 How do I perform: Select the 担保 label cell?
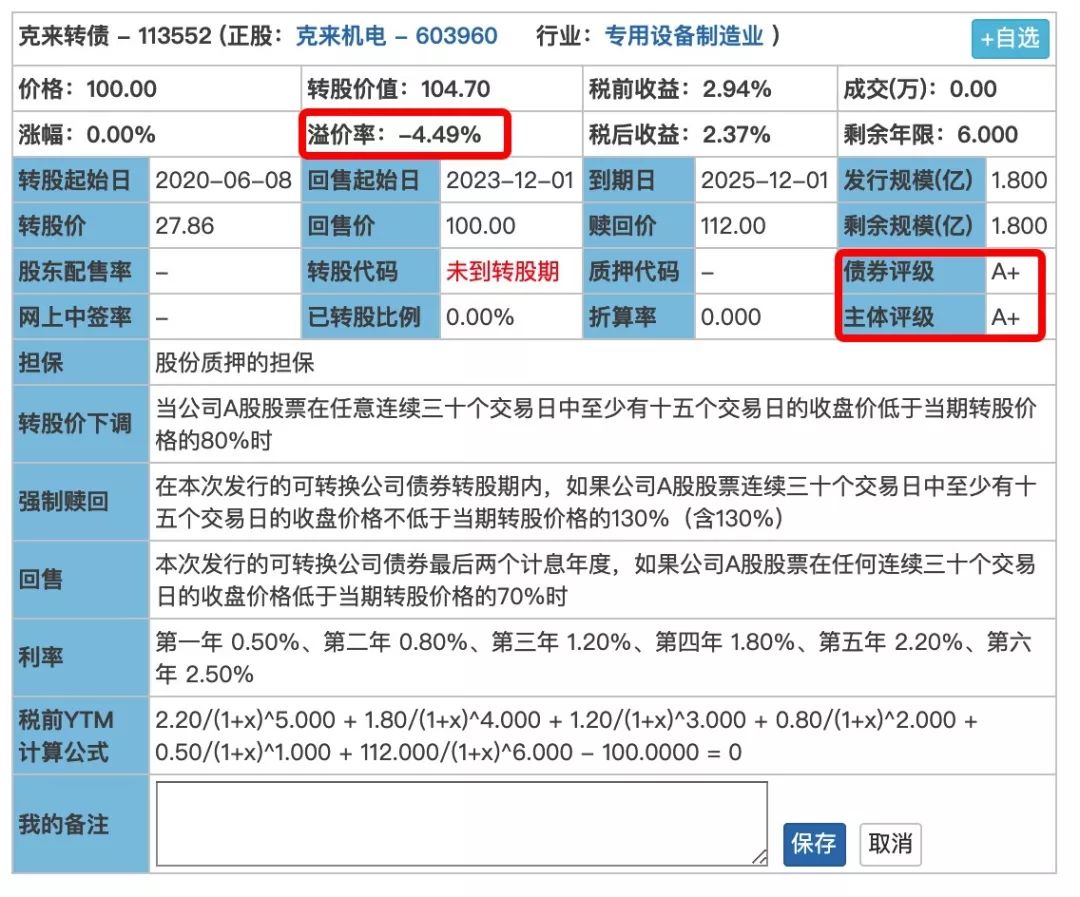click(x=81, y=362)
